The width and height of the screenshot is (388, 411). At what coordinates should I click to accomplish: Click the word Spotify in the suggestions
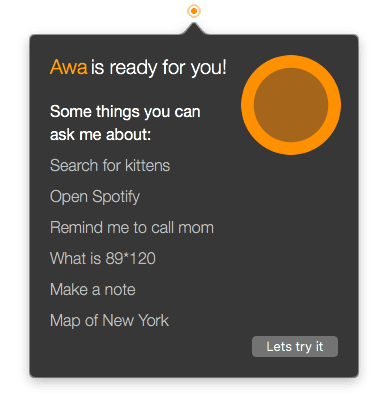[x=116, y=197]
